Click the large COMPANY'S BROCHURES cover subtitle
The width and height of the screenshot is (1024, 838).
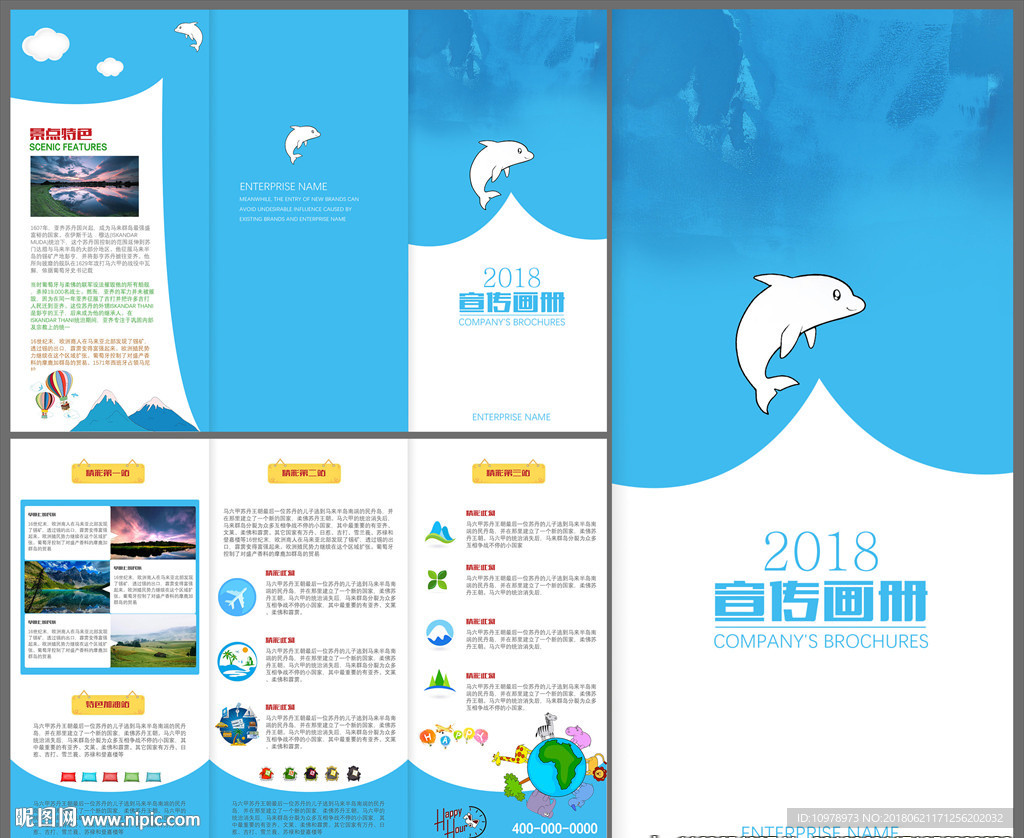pos(821,641)
